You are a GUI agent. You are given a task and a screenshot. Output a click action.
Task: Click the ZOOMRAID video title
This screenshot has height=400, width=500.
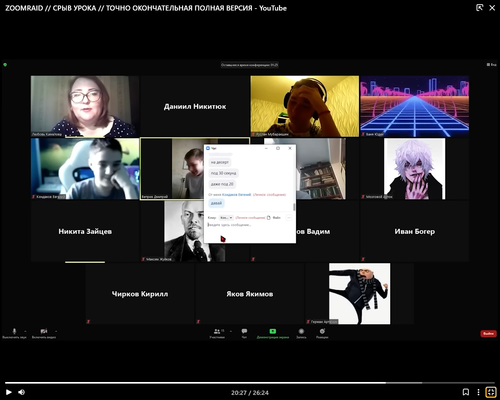[x=146, y=8]
